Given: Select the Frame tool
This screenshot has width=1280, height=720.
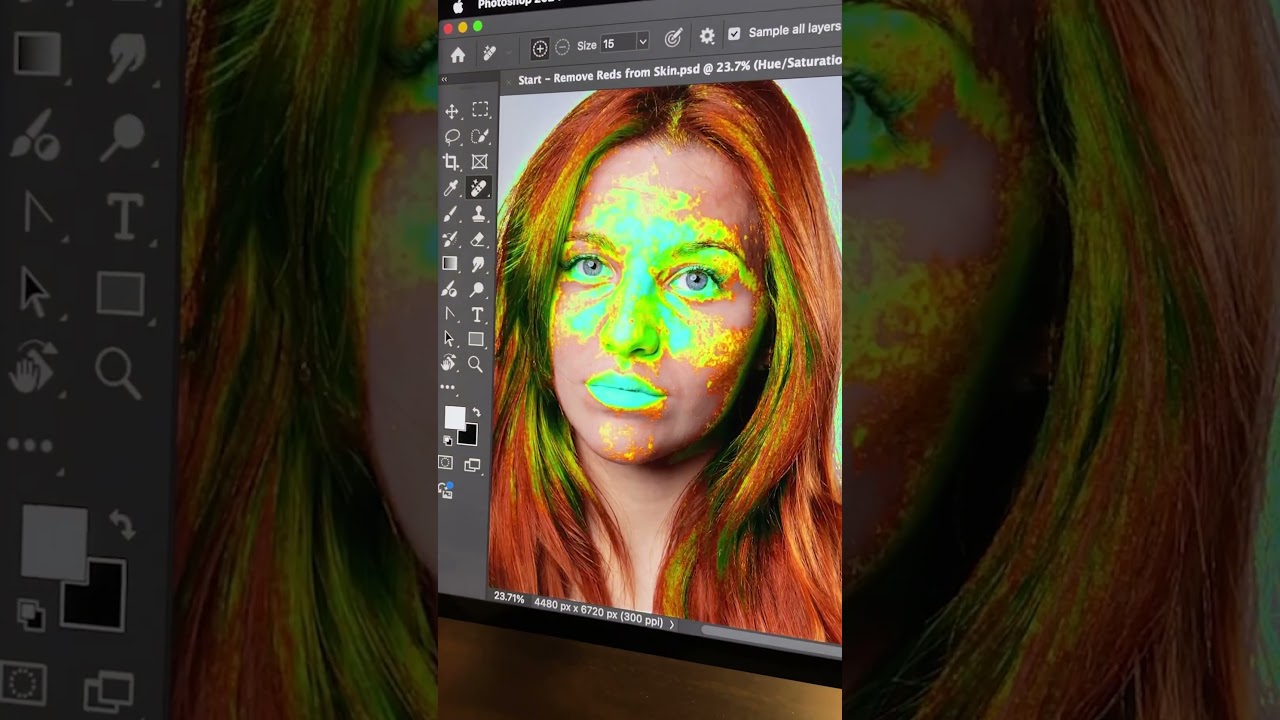Looking at the screenshot, I should [x=479, y=161].
